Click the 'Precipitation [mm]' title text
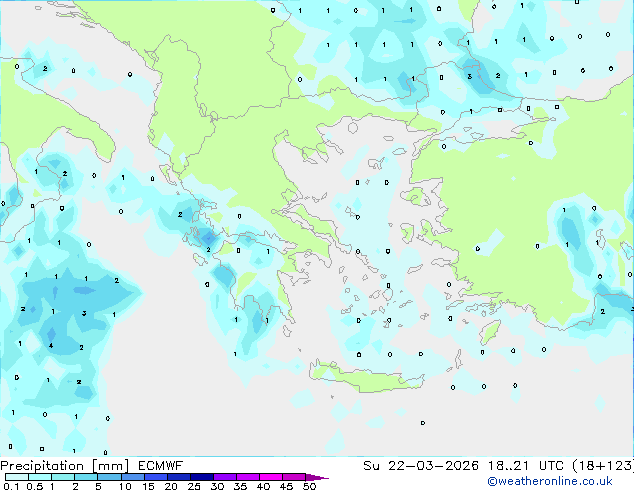The image size is (634, 490). coord(65,466)
